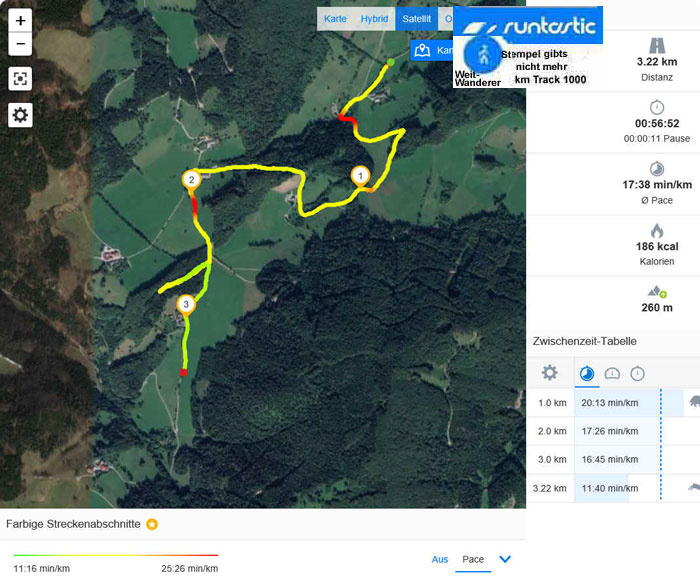
Task: Click the fit-route-to-view focus icon
Action: [x=20, y=79]
